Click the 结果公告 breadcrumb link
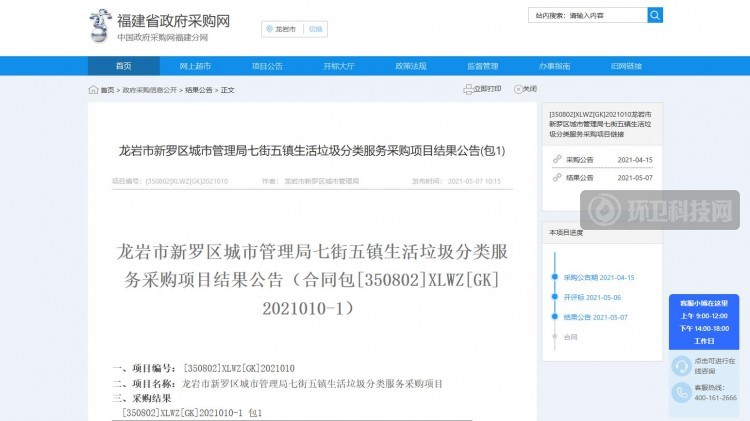 199,90
